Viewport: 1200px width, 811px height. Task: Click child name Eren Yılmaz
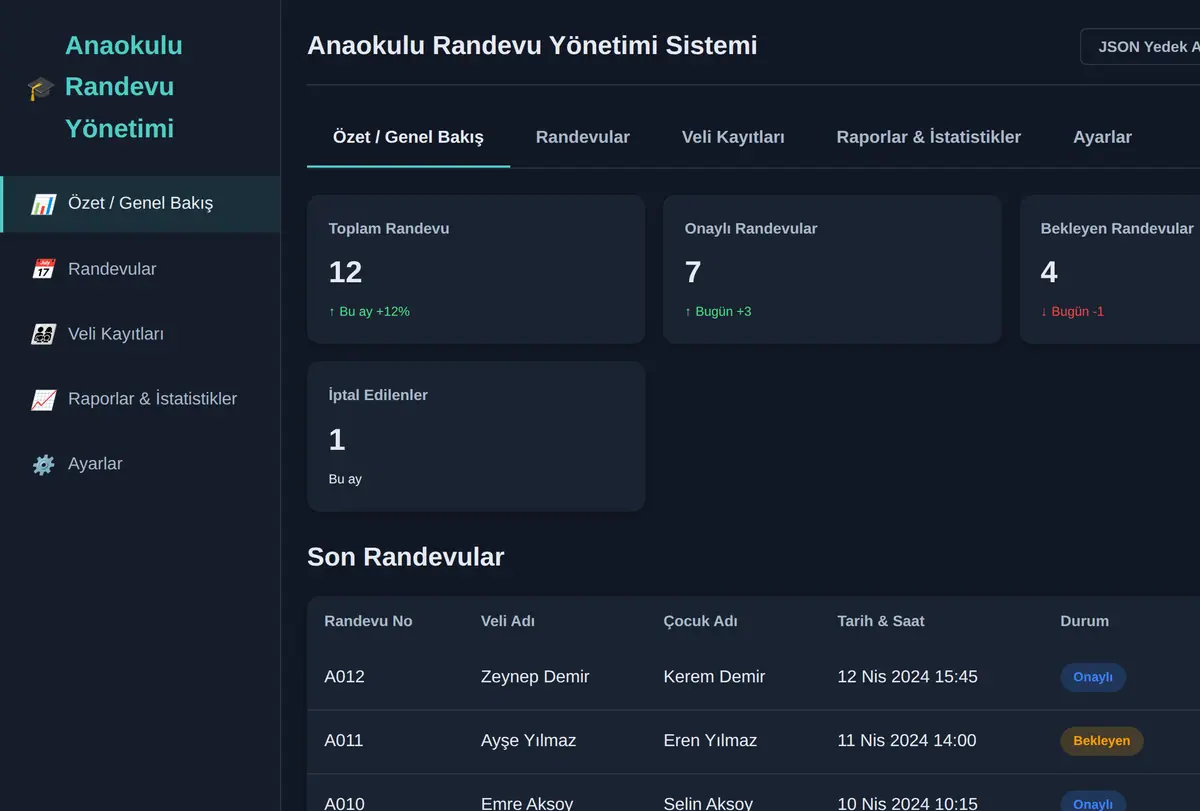point(710,741)
